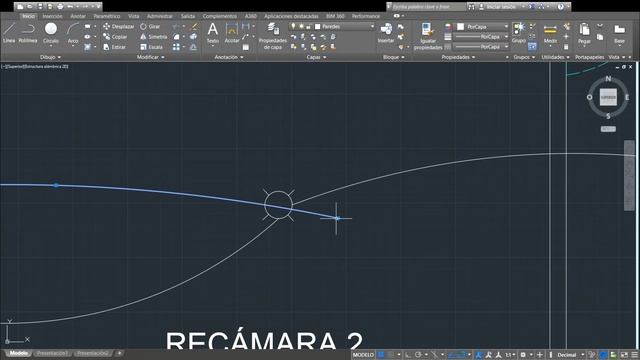Viewport: 640px width, 360px height.
Task: Open the Complementos ribbon tab
Action: point(220,16)
